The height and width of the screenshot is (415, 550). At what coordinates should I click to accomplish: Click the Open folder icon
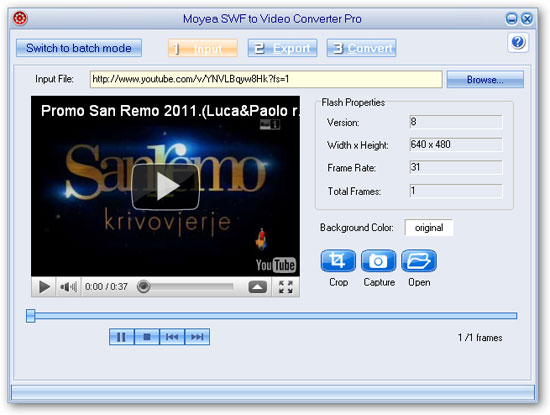click(x=419, y=261)
